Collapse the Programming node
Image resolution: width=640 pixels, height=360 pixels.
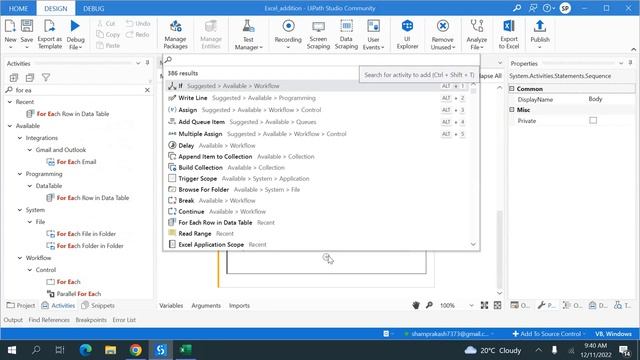click(20, 174)
